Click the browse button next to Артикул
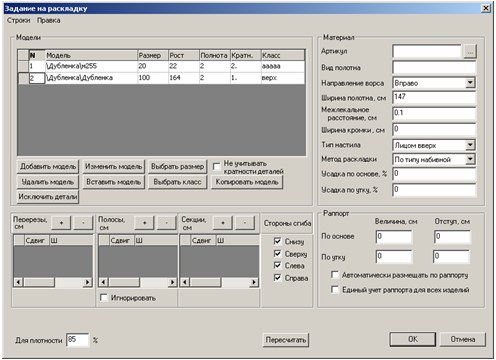This screenshot has height=360, width=496. point(470,52)
